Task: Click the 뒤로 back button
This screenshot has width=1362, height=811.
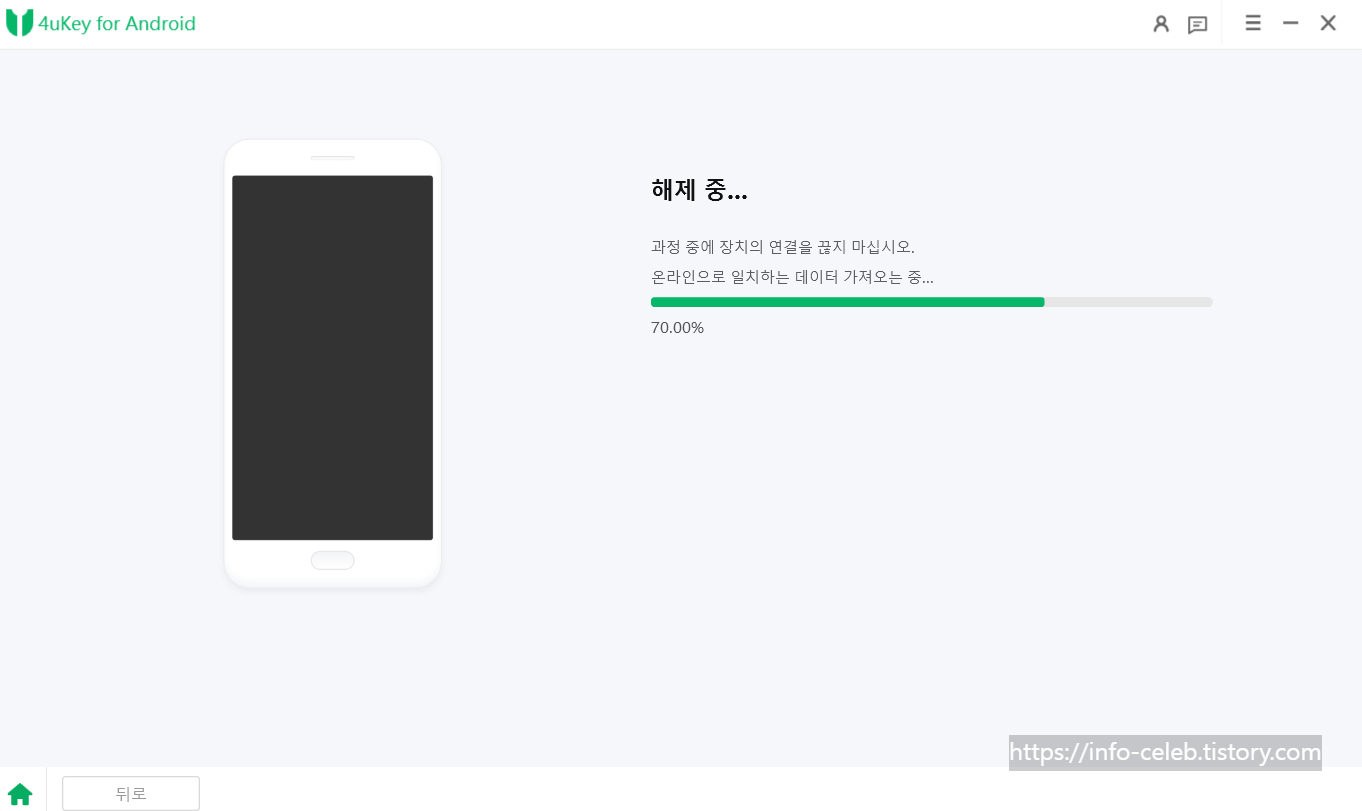Action: point(131,793)
